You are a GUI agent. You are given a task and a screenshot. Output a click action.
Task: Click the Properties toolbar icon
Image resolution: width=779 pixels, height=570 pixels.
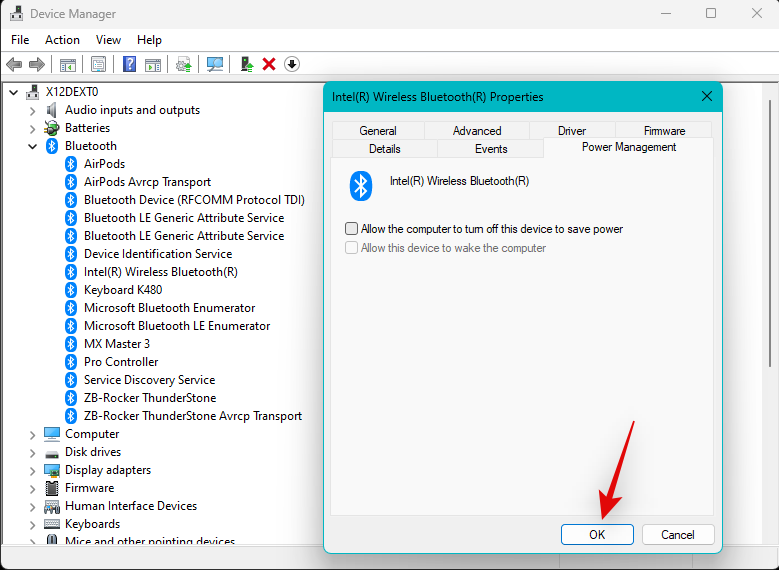click(x=98, y=64)
